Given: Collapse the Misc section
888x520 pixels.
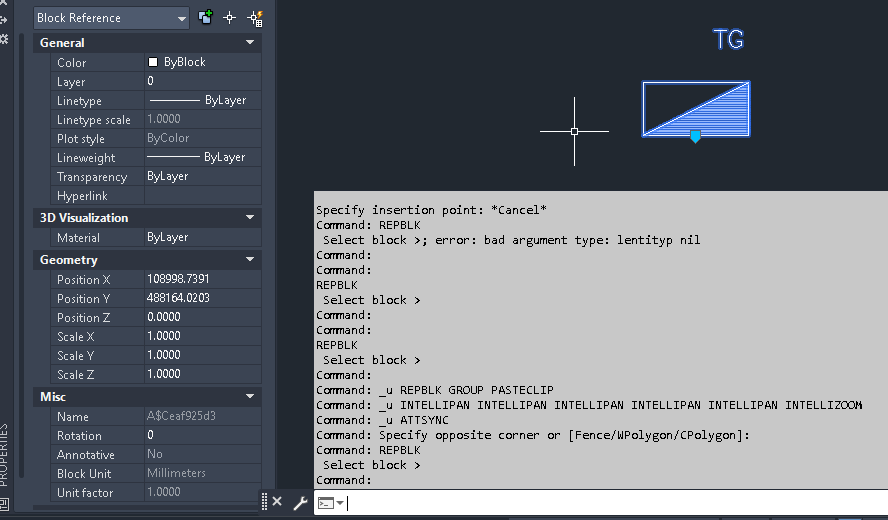Looking at the screenshot, I should 250,397.
